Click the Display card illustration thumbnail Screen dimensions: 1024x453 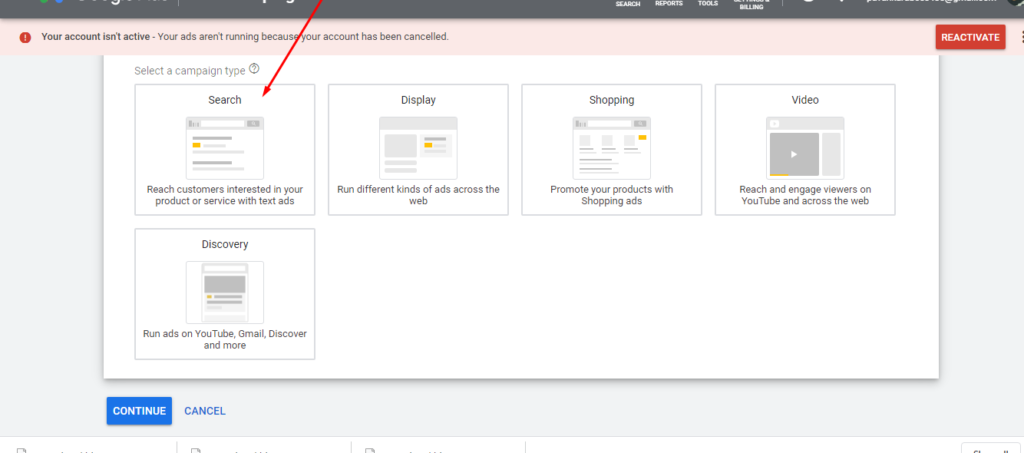(418, 148)
